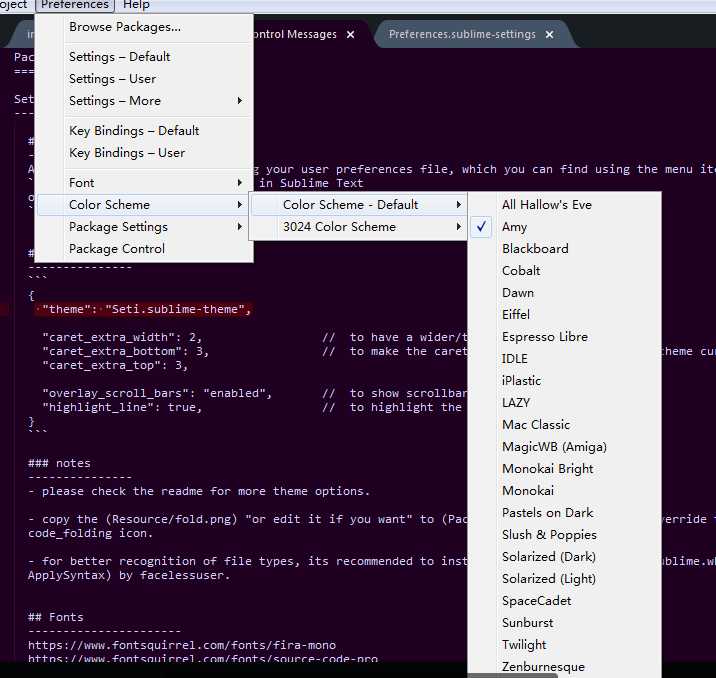The height and width of the screenshot is (678, 716).
Task: Click the "### notes" heading
Action: [x=59, y=463]
